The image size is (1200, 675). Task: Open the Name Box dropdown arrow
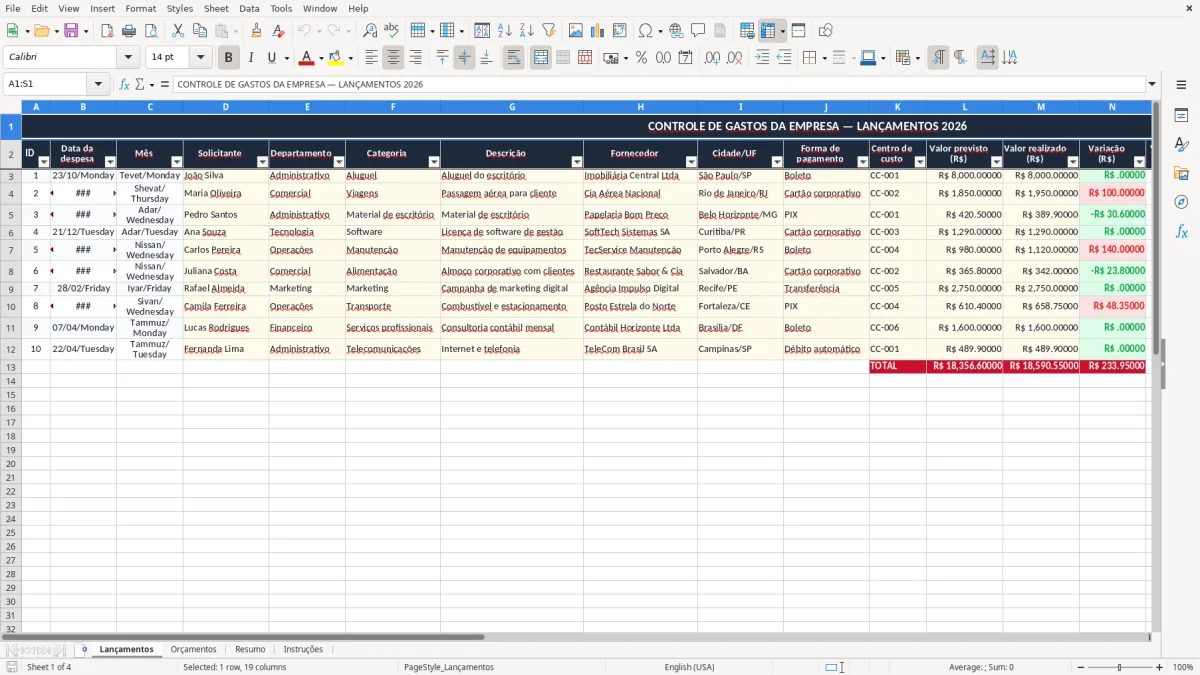coord(98,84)
